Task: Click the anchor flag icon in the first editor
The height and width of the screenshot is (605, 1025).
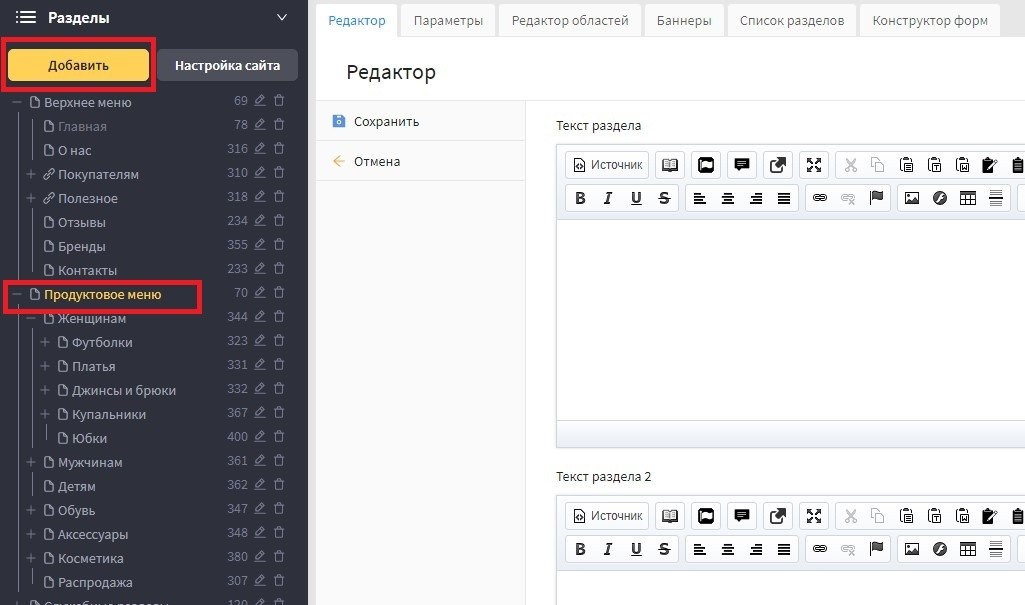Action: 876,198
